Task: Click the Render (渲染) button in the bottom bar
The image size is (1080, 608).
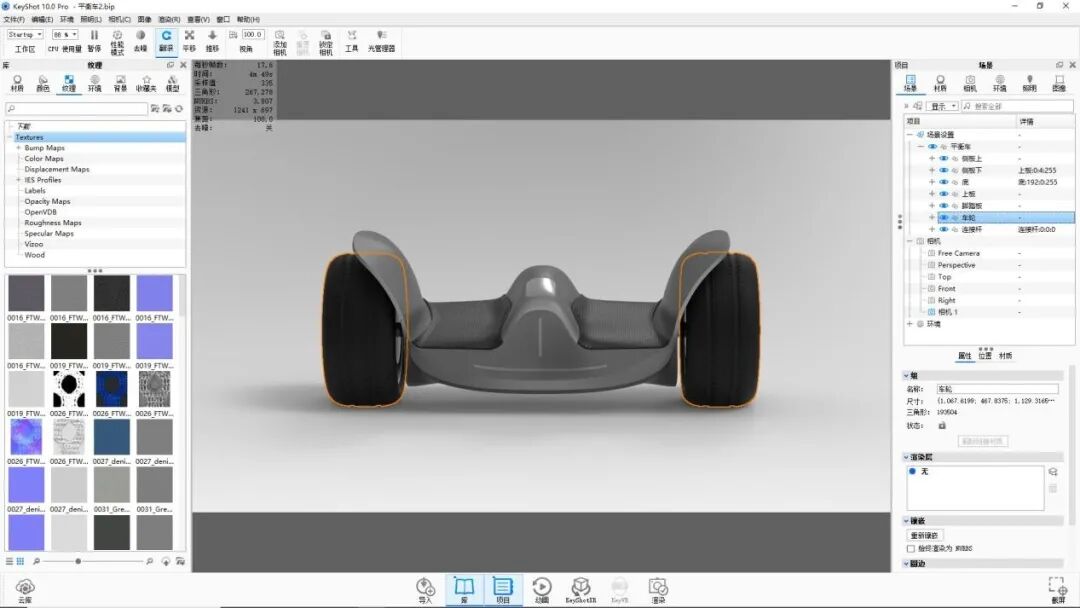Action: [x=658, y=590]
